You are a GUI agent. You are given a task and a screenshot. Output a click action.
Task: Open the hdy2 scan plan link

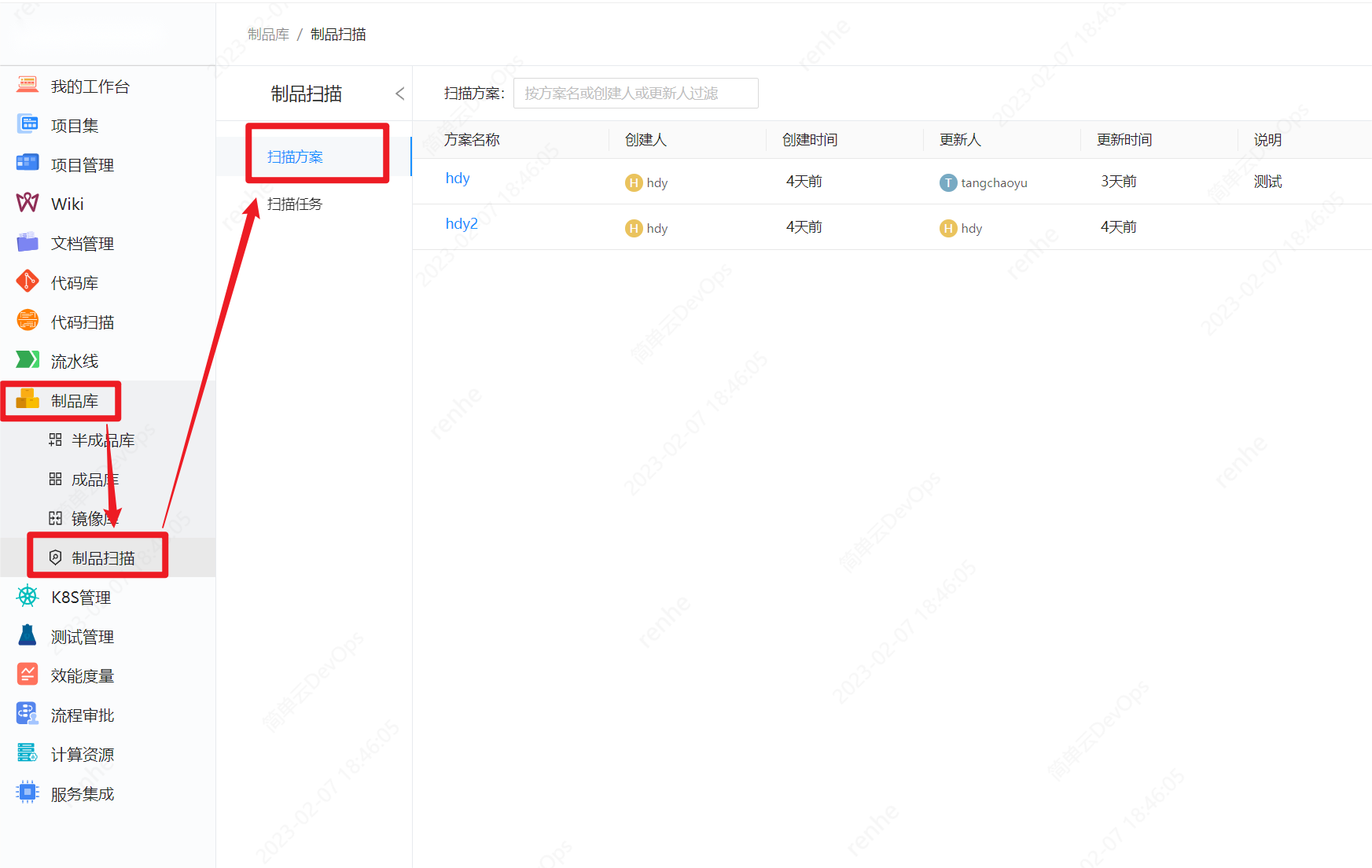pyautogui.click(x=462, y=224)
